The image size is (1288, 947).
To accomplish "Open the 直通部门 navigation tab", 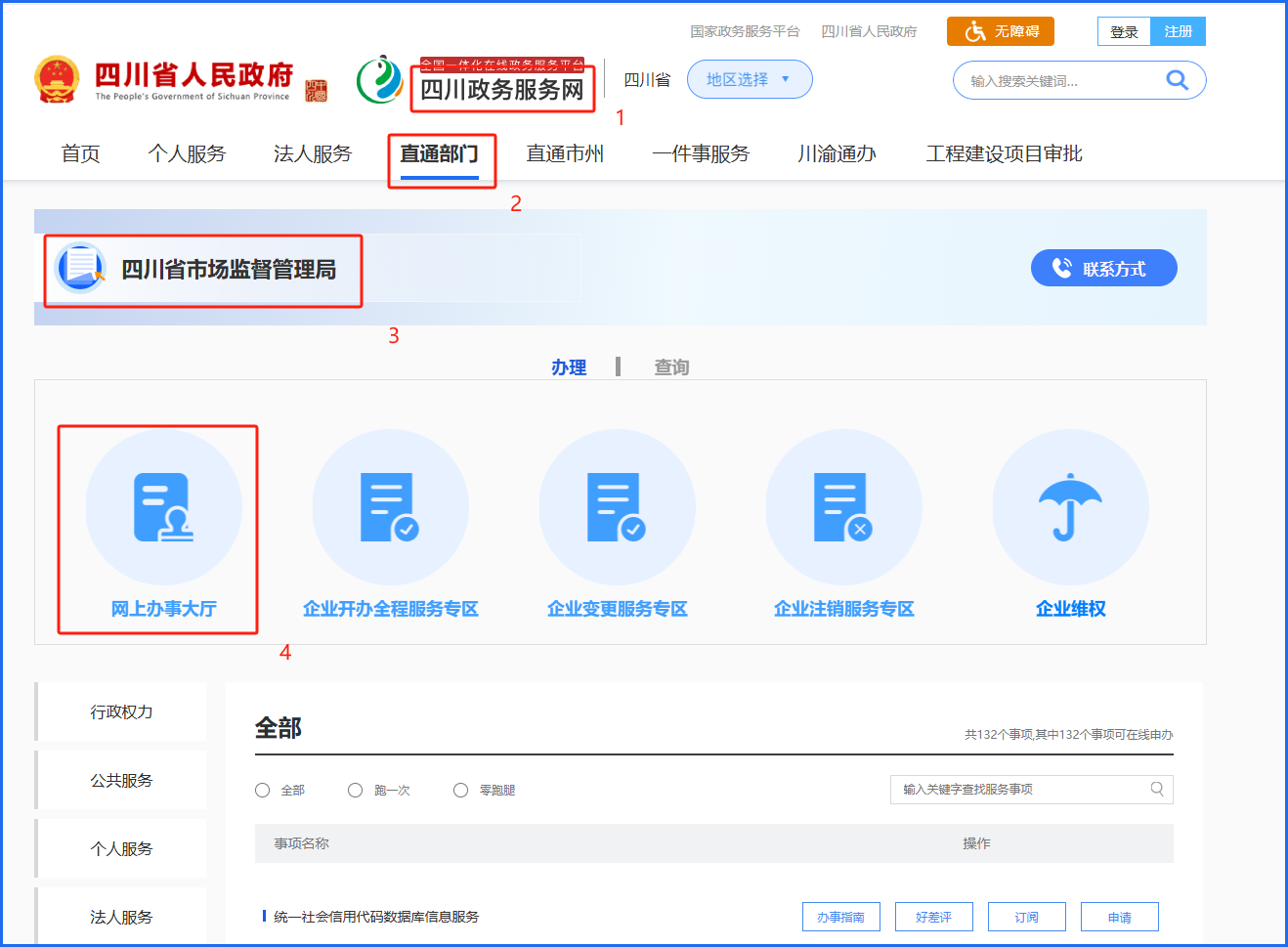I will 439,154.
